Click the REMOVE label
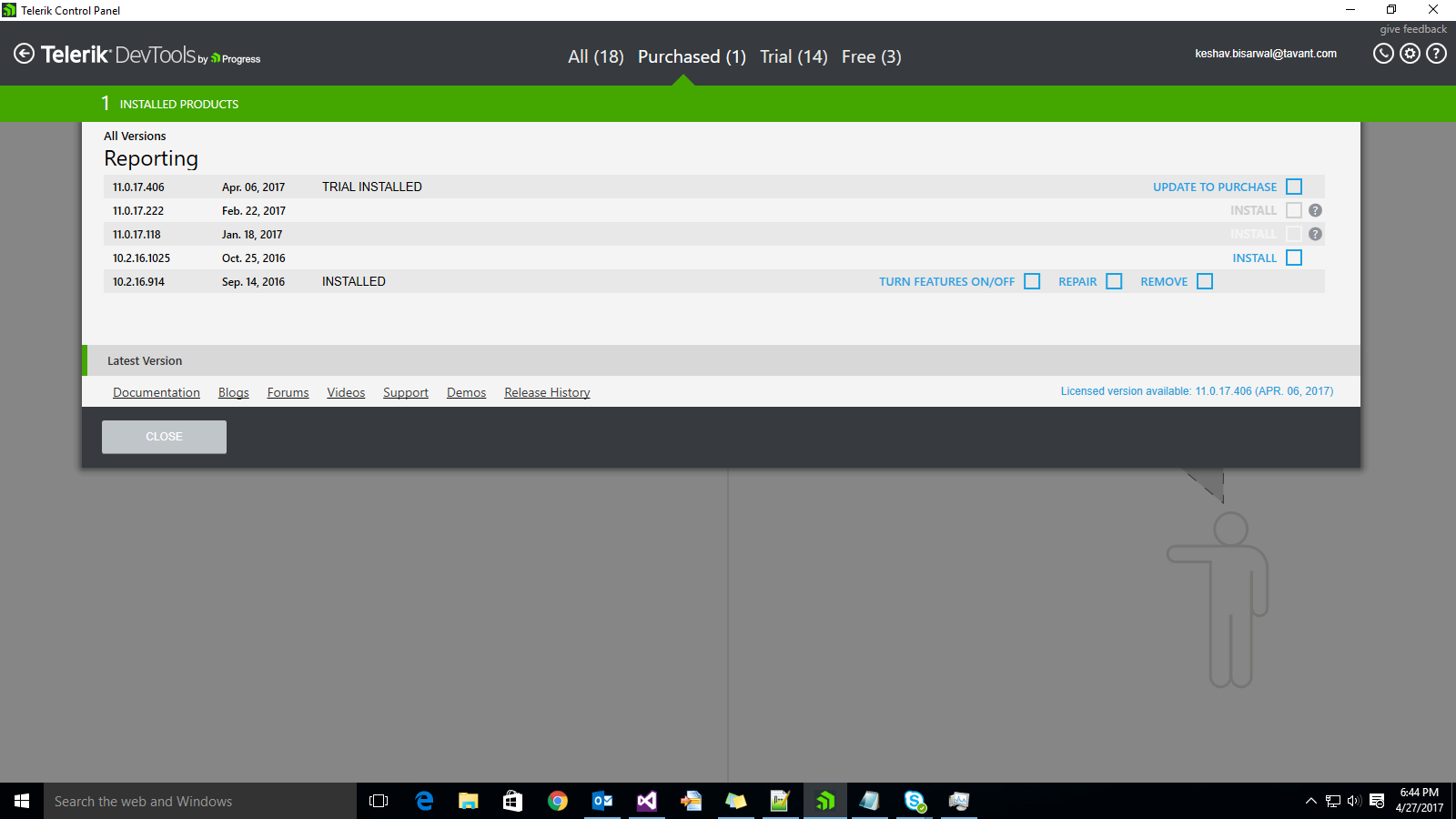 [1164, 281]
